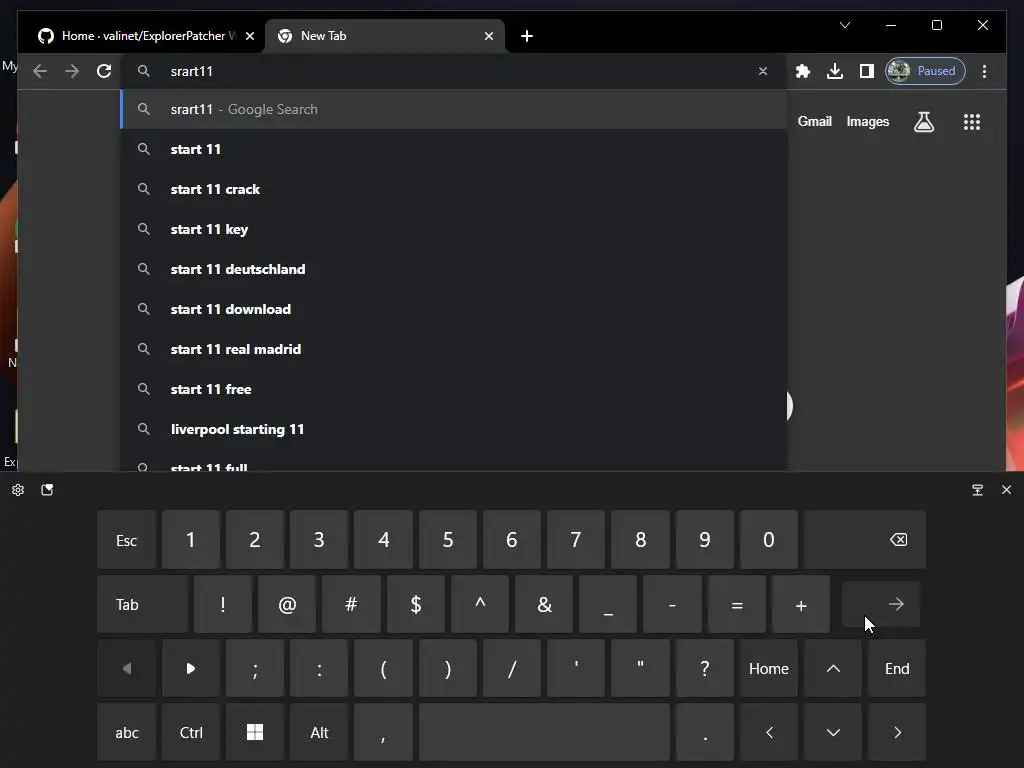1024x768 pixels.
Task: Go back with the browser back arrow
Action: coord(40,71)
